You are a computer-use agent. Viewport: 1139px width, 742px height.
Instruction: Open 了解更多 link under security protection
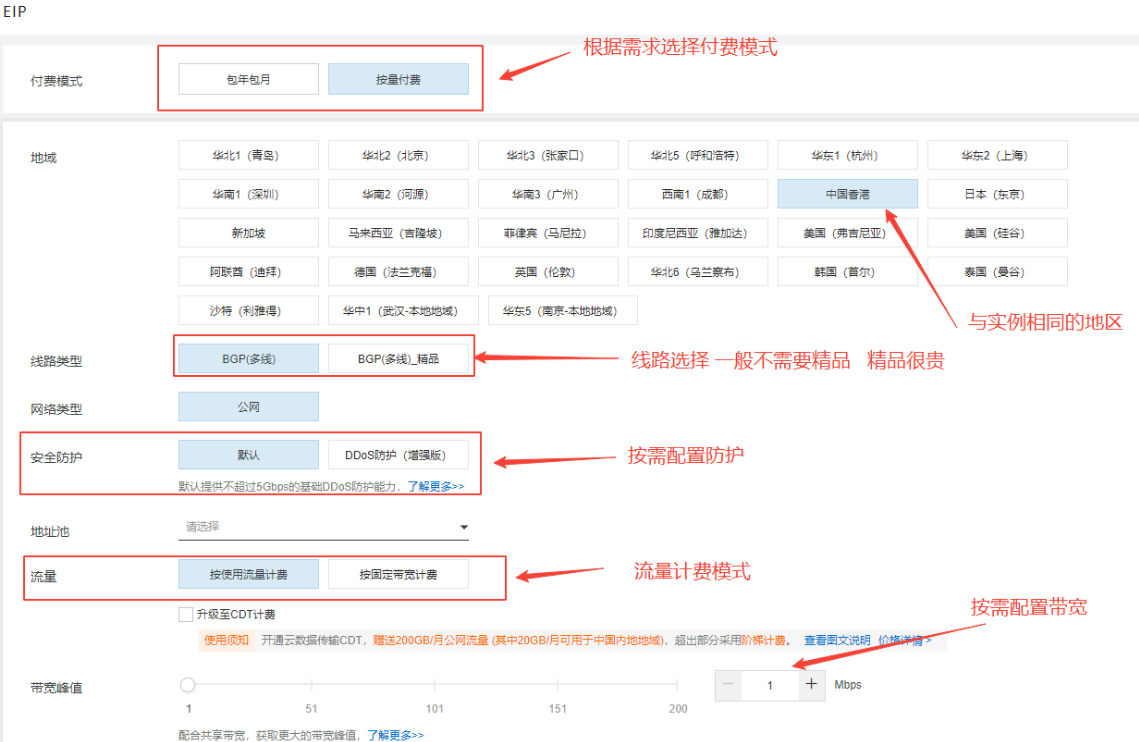(x=435, y=487)
